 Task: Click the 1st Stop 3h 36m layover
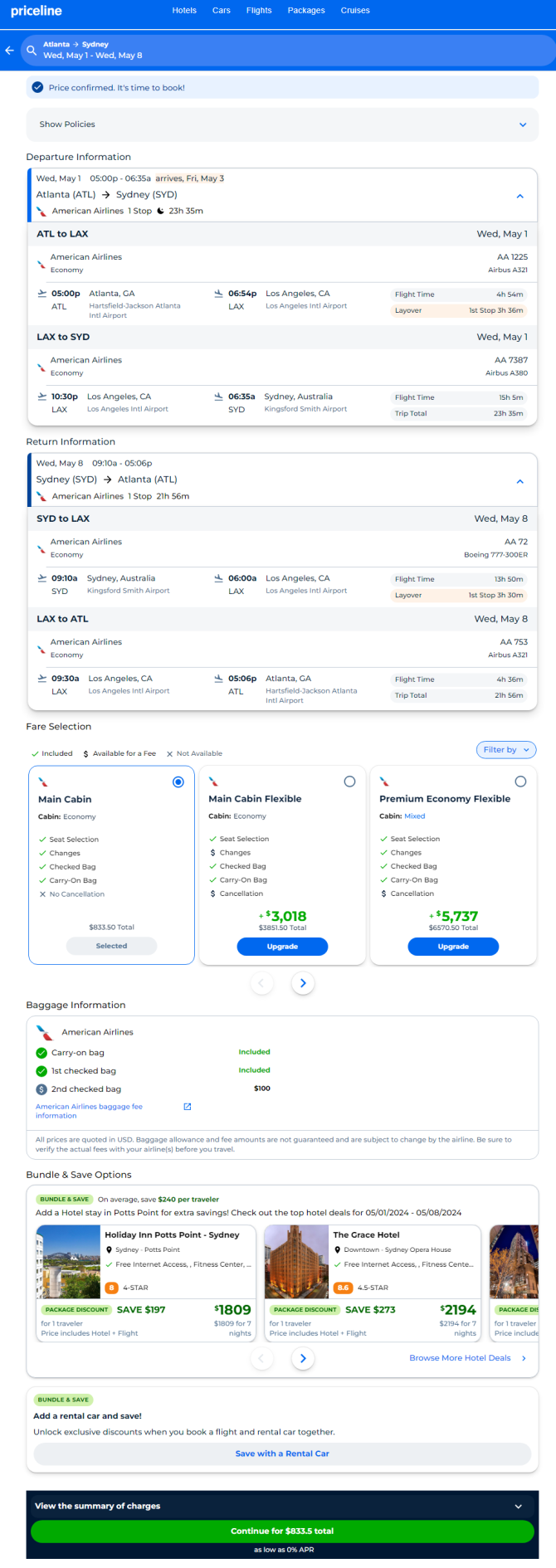495,310
